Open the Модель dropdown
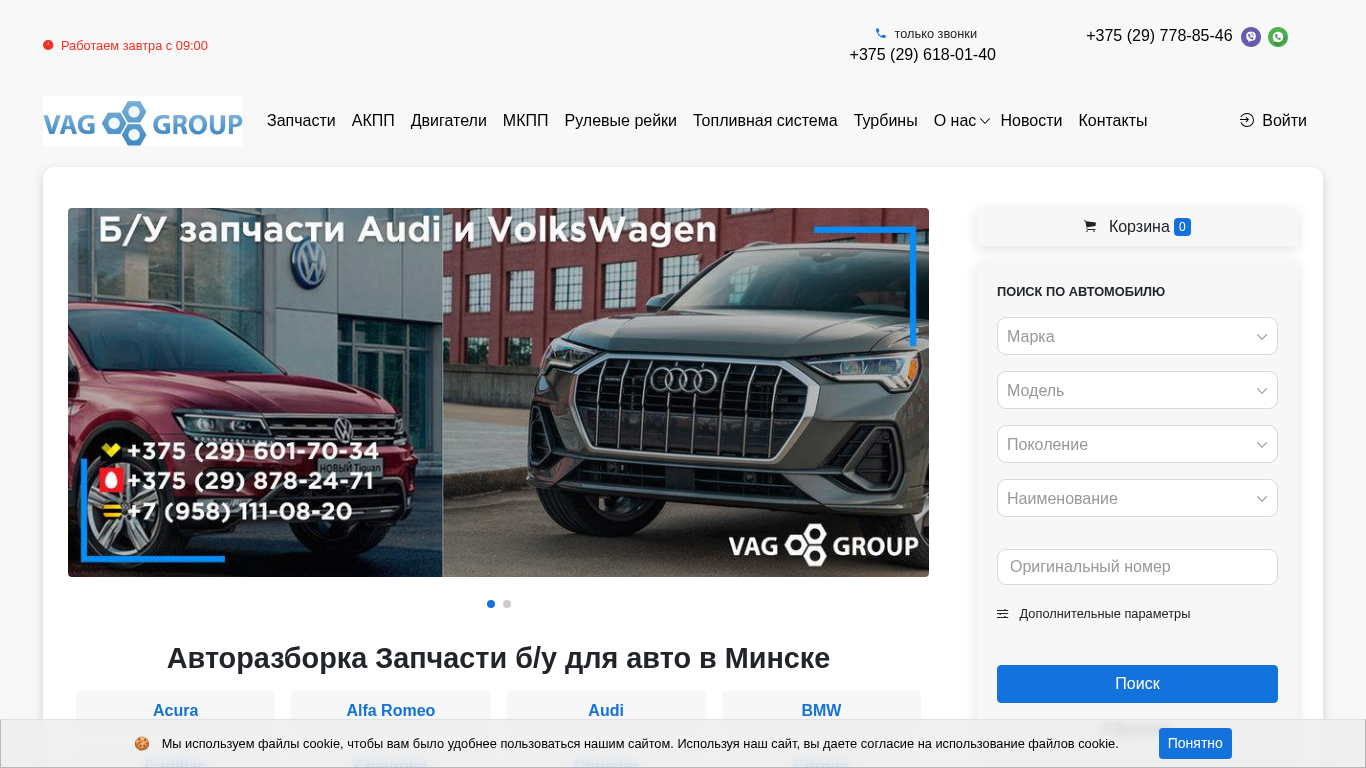1366x768 pixels. (1137, 390)
